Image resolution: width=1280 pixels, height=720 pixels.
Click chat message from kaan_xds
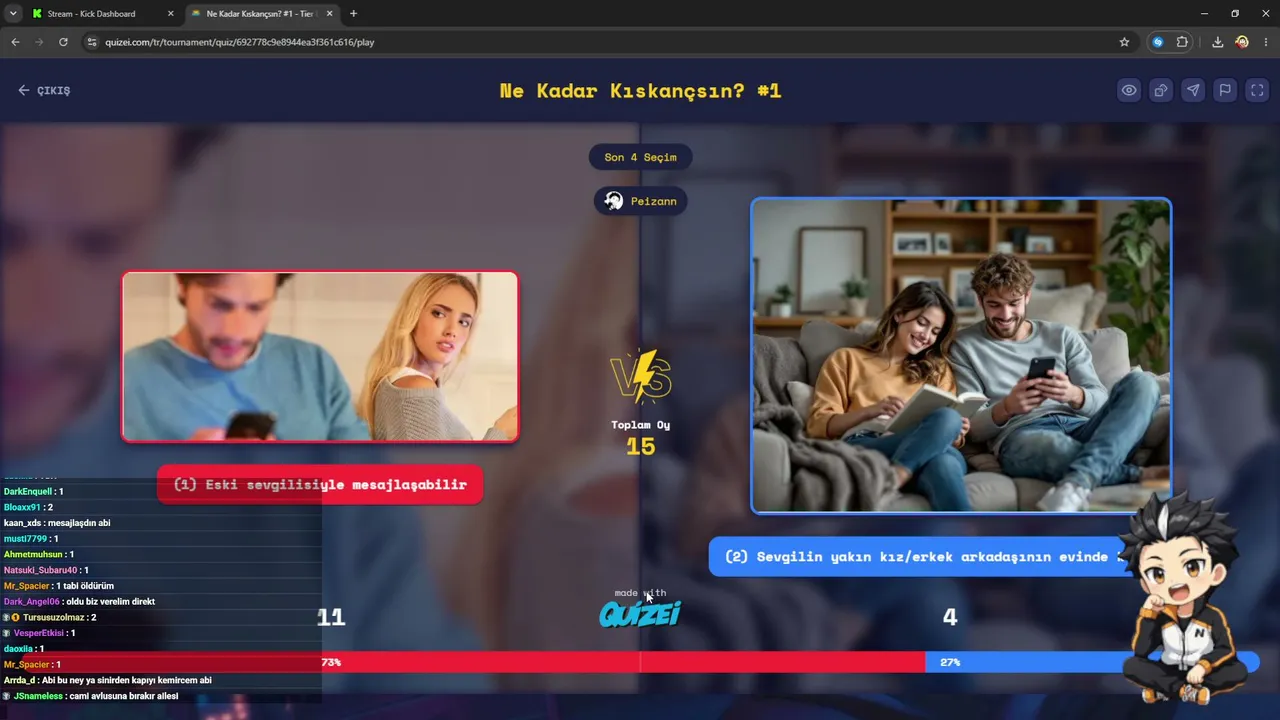[57, 523]
